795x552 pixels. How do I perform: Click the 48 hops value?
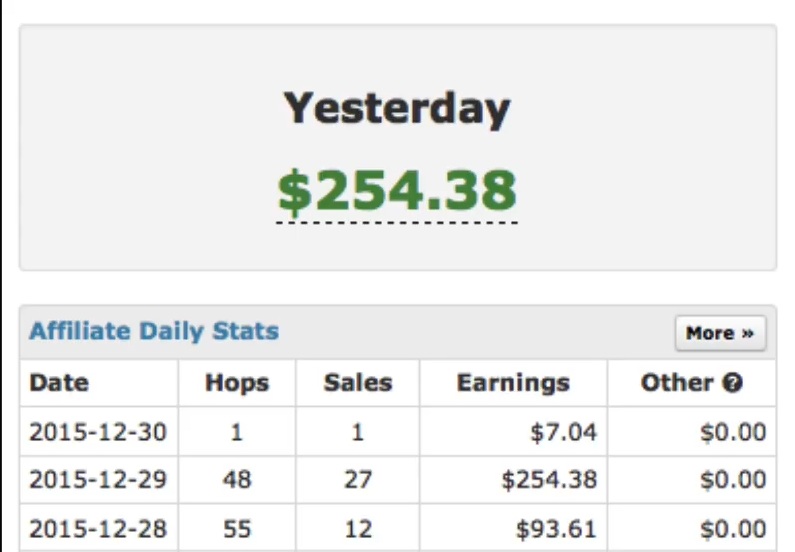(x=237, y=480)
